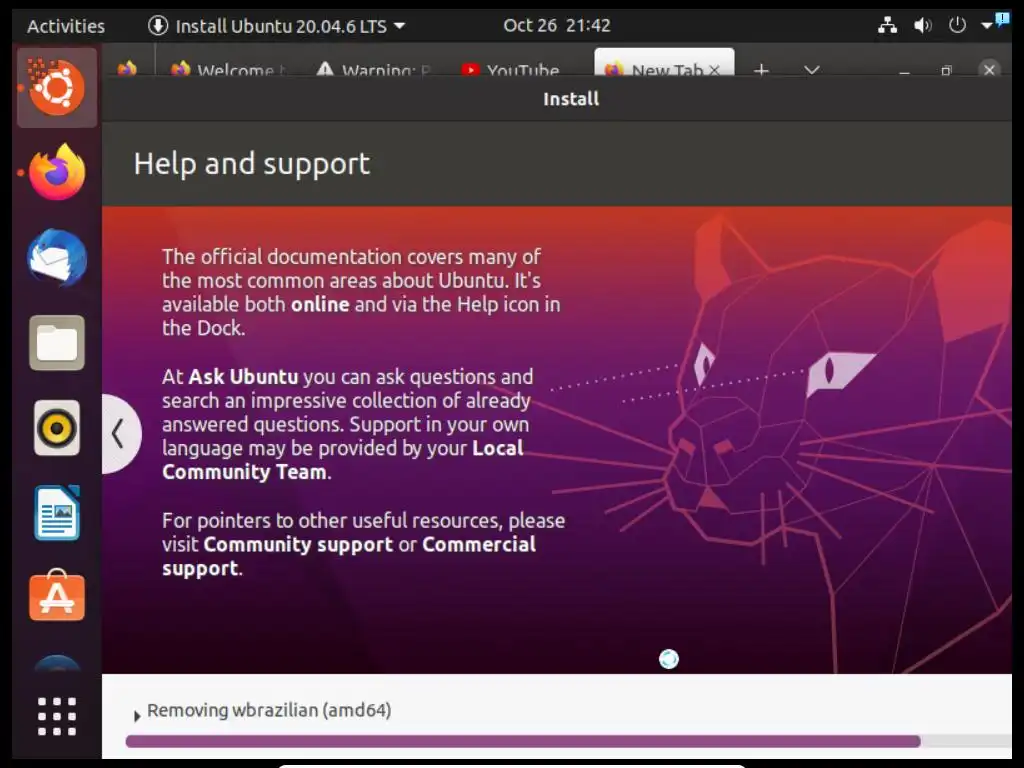Open Firefox from the dock
This screenshot has width=1024, height=768.
point(57,172)
